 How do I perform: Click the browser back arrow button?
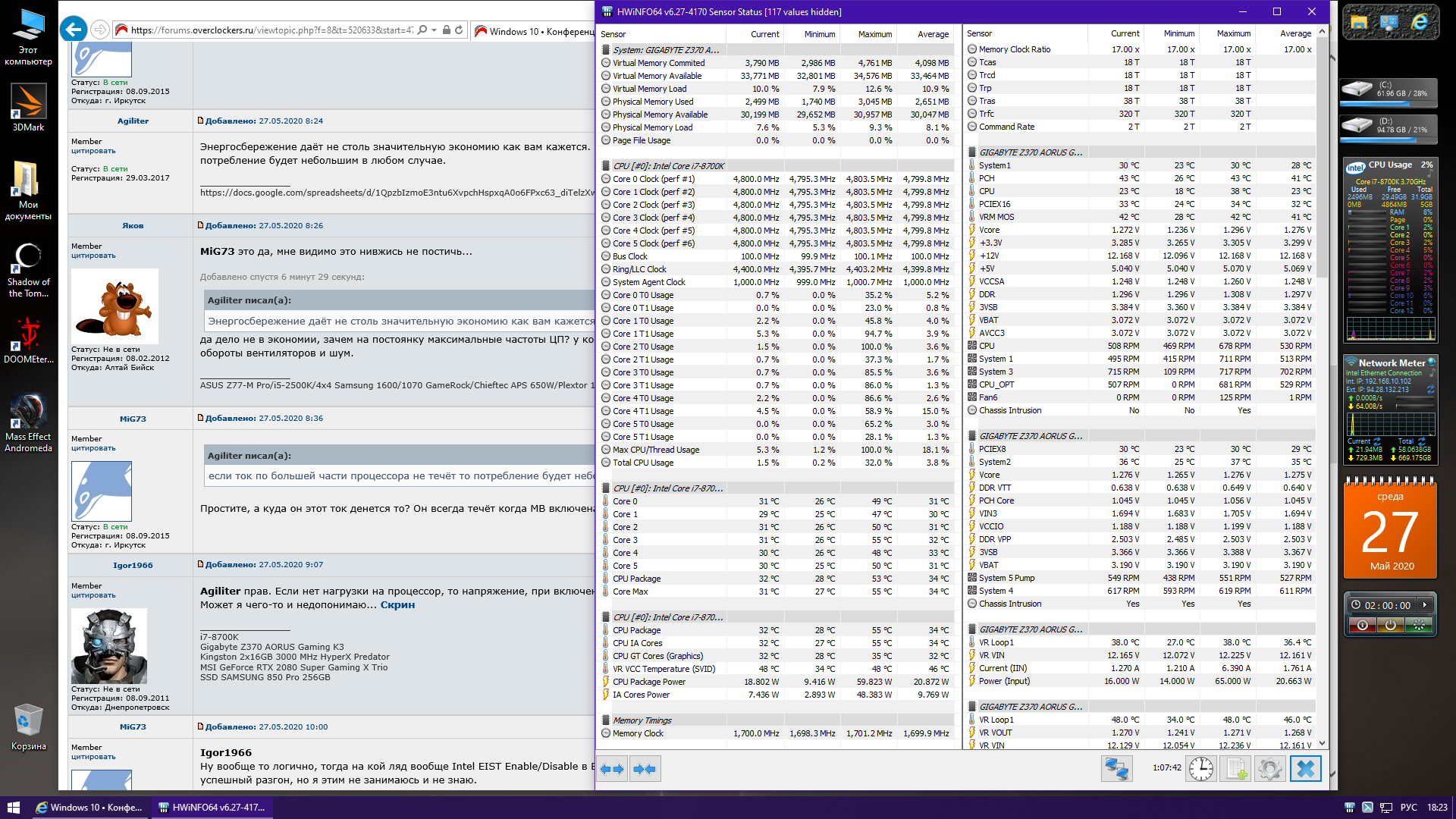(73, 30)
